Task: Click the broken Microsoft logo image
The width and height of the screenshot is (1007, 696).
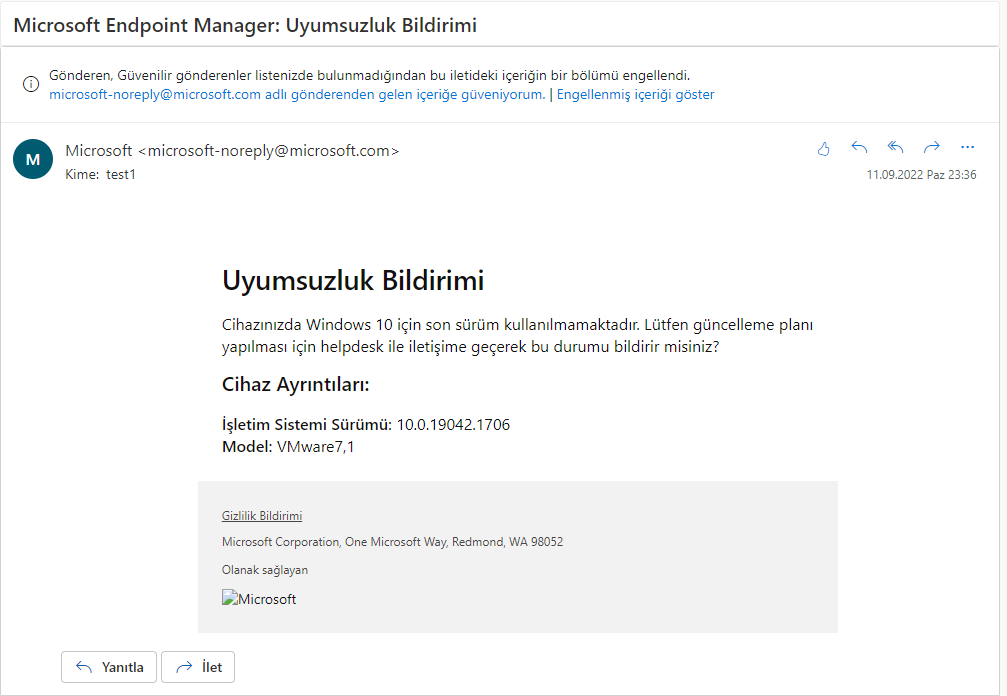Action: [259, 598]
